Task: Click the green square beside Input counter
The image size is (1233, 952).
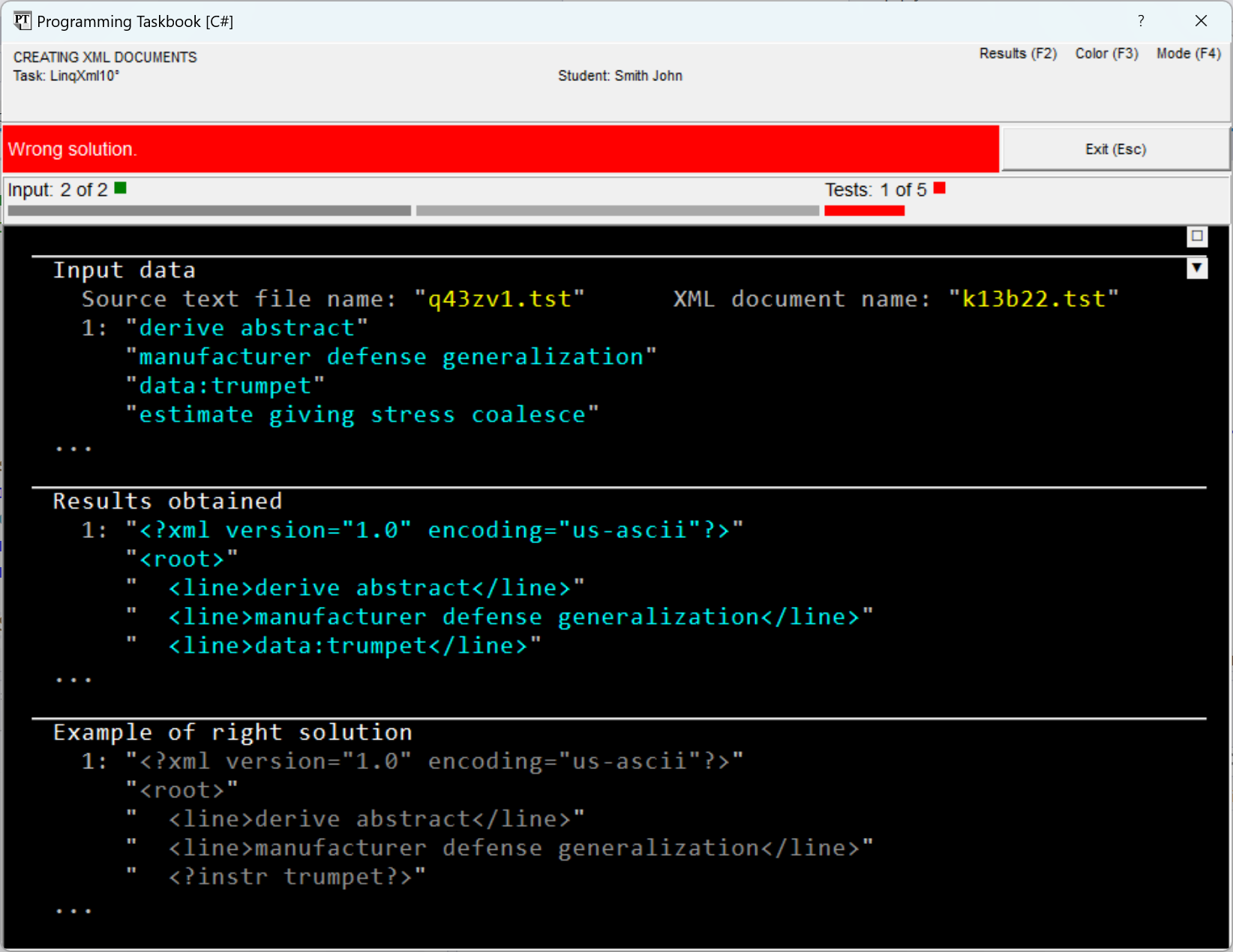Action: point(121,188)
